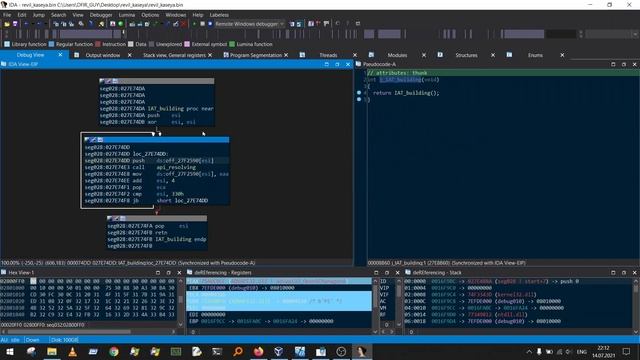
Task: Click the Enums tab icon
Action: point(509,55)
